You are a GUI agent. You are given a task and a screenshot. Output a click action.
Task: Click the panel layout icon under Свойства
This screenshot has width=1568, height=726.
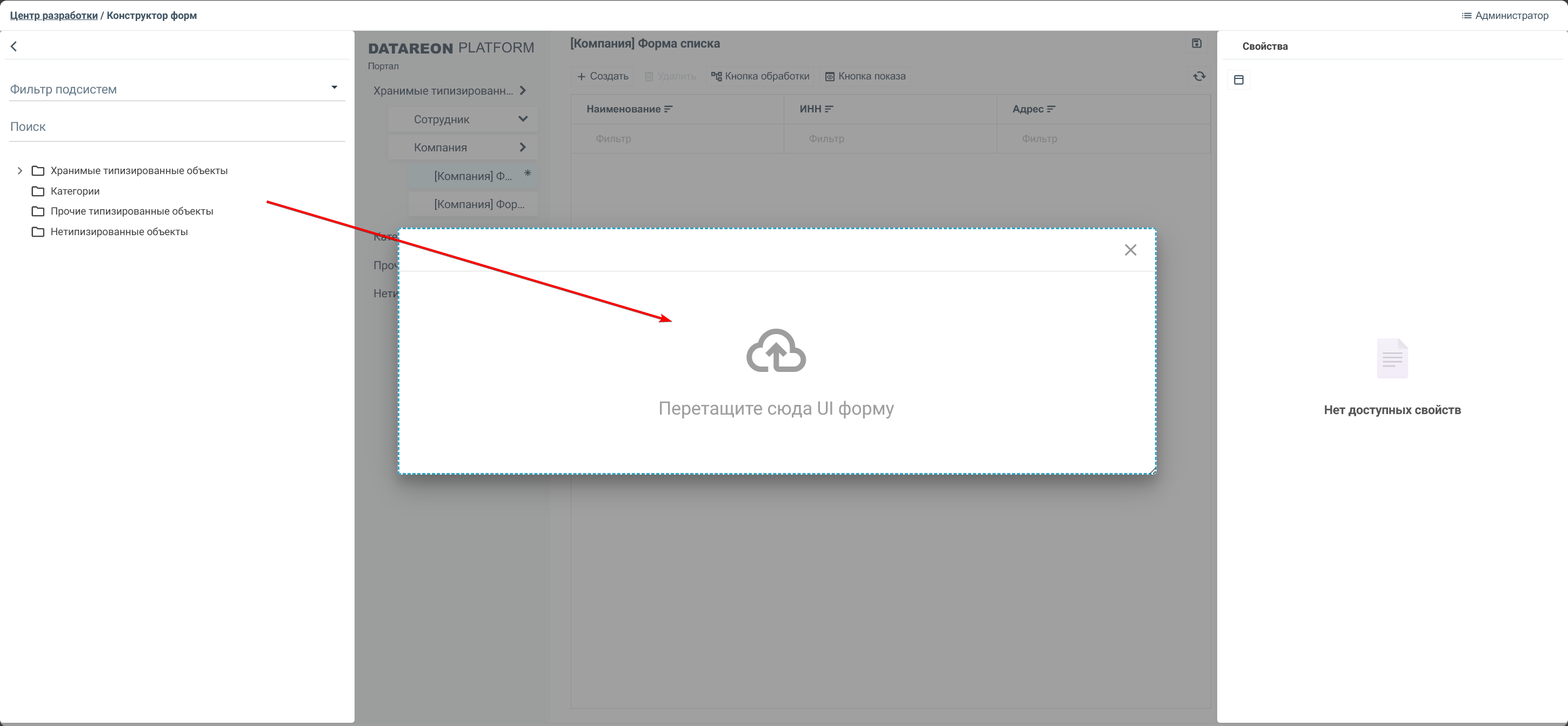(1239, 79)
